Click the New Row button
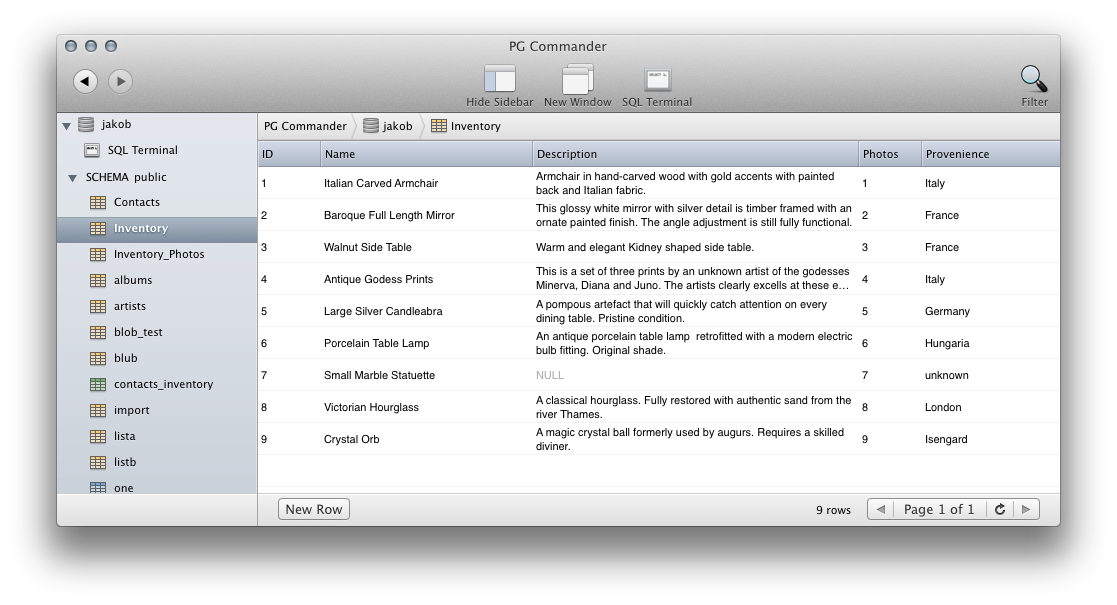 [x=313, y=509]
